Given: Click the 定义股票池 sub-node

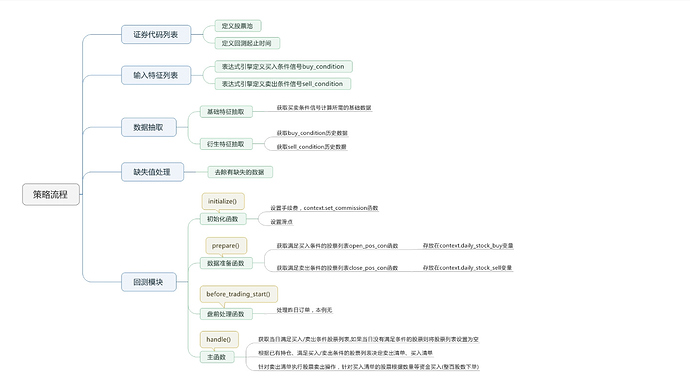Looking at the screenshot, I should 238,26.
